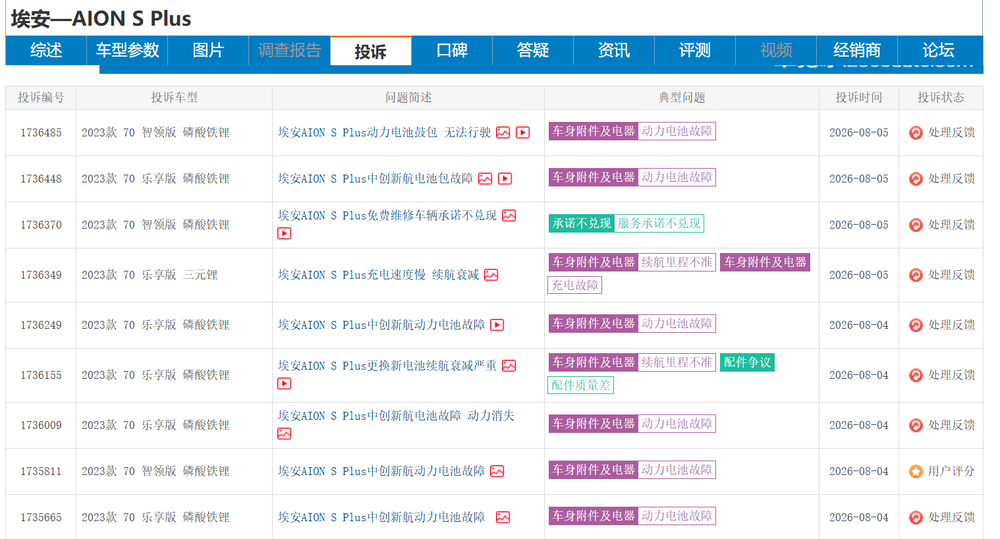This screenshot has height=539, width=1000.
Task: Open complaint 1735811 中创新航动力电池故障 link
Action: pos(381,471)
